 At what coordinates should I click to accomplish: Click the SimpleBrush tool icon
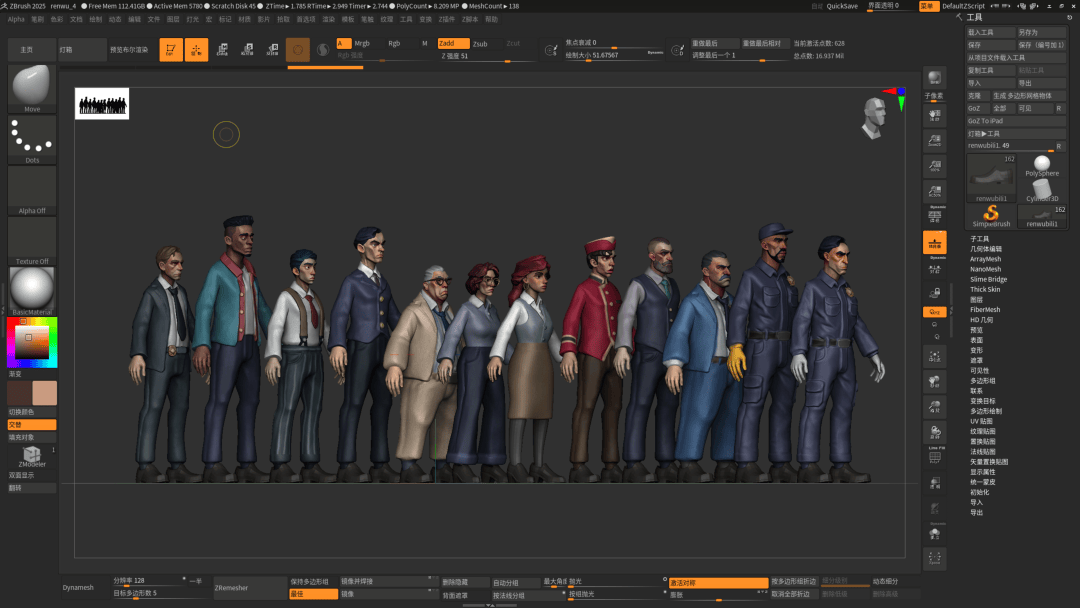[x=991, y=213]
